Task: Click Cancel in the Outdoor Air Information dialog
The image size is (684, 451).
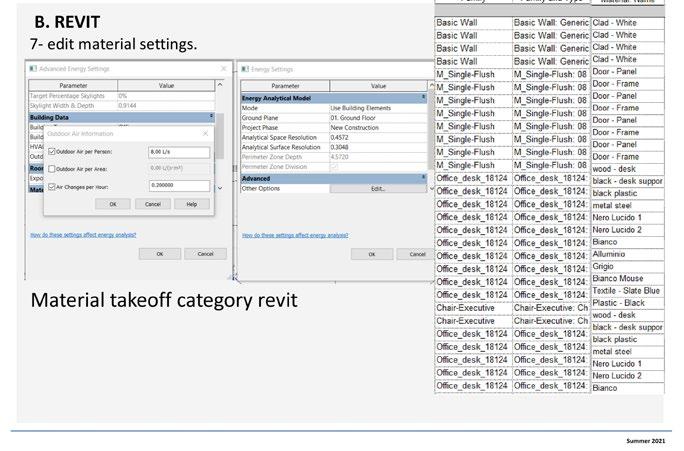Action: click(x=153, y=204)
